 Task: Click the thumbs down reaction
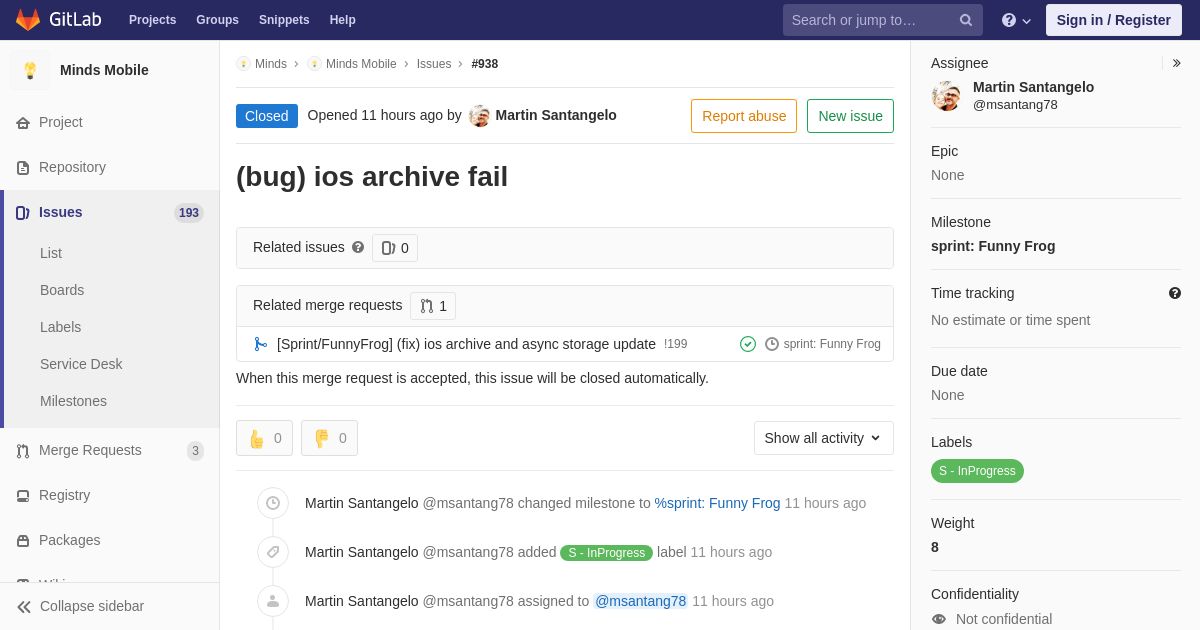point(329,438)
